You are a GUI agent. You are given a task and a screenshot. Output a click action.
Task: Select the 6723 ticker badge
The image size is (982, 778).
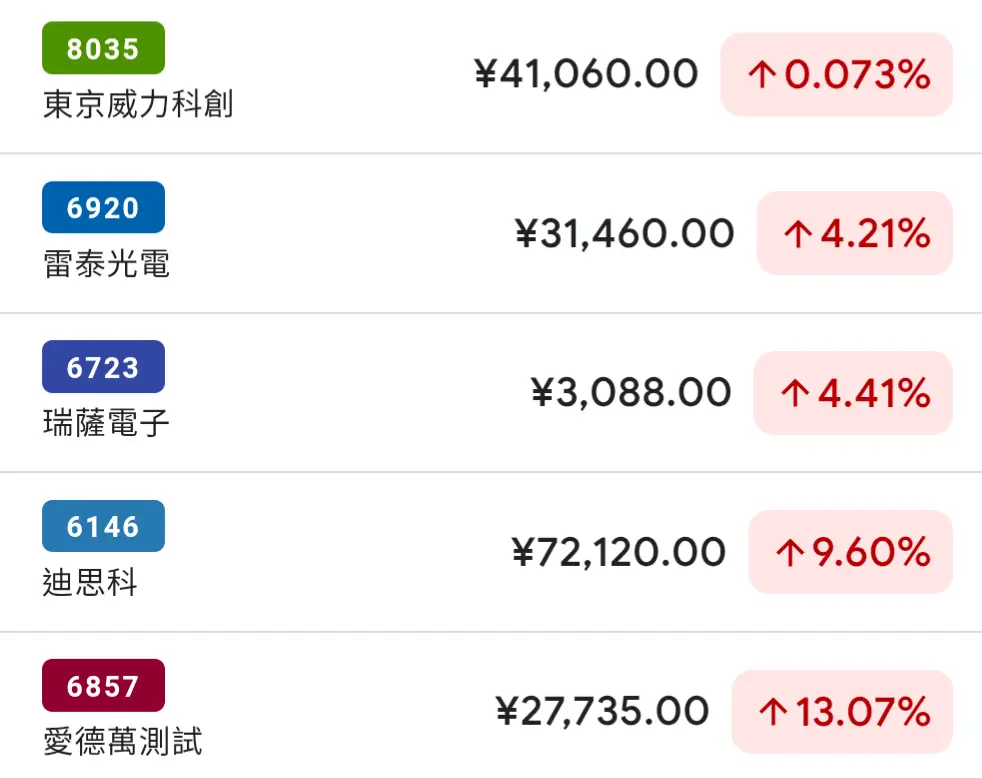click(103, 367)
